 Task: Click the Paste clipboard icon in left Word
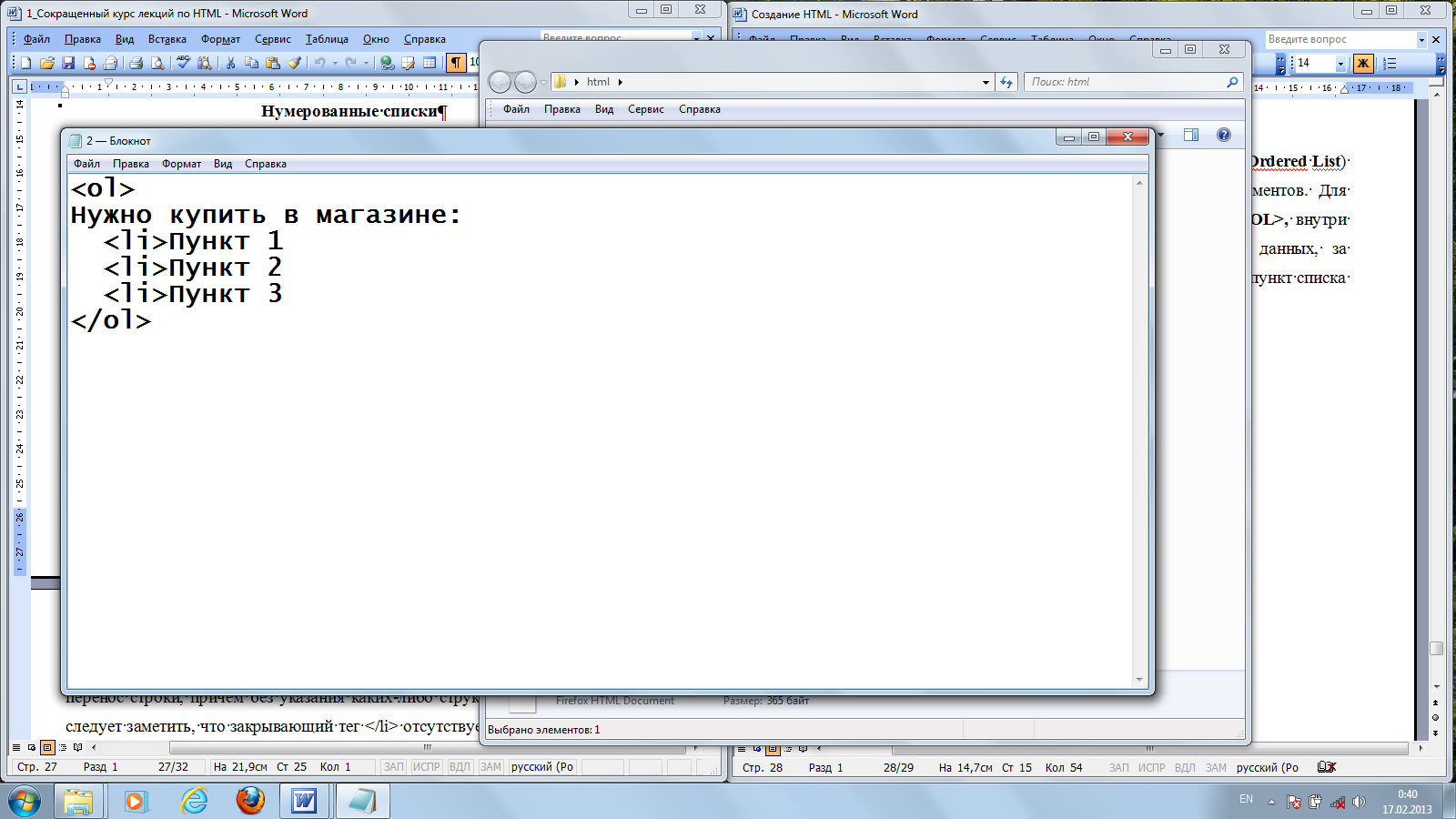click(273, 63)
